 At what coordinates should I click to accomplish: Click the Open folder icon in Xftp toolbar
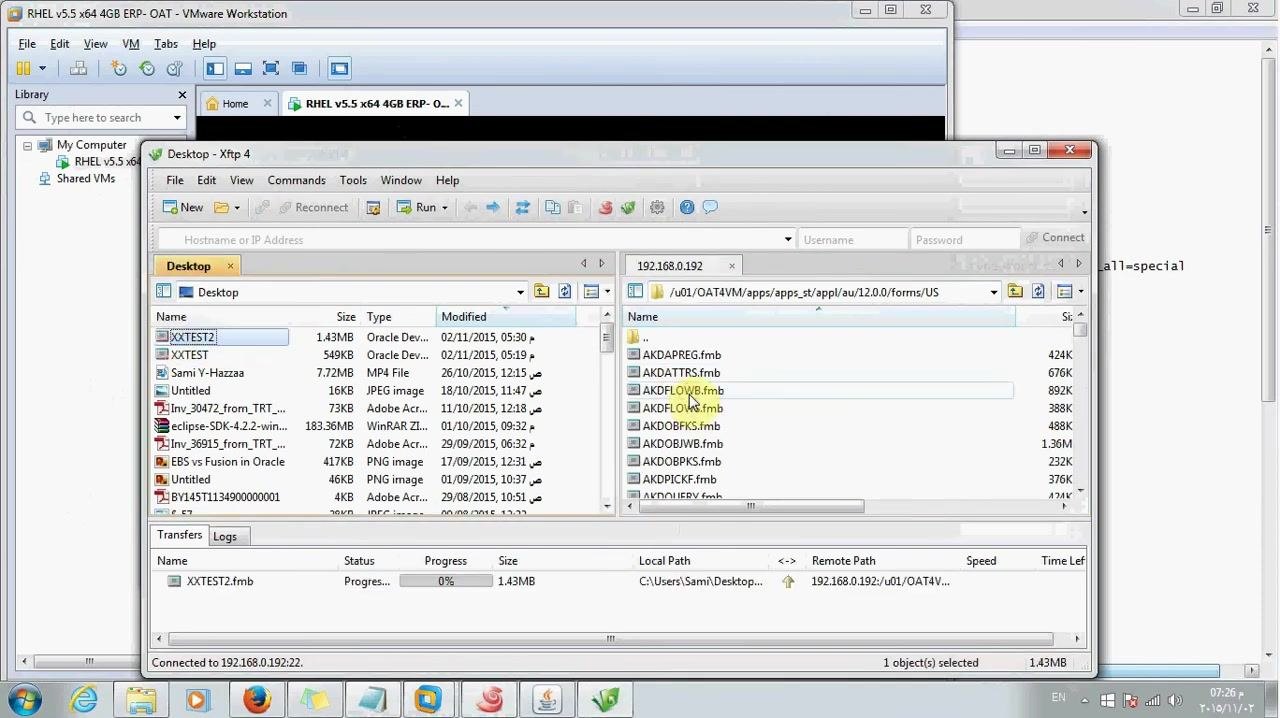click(221, 207)
